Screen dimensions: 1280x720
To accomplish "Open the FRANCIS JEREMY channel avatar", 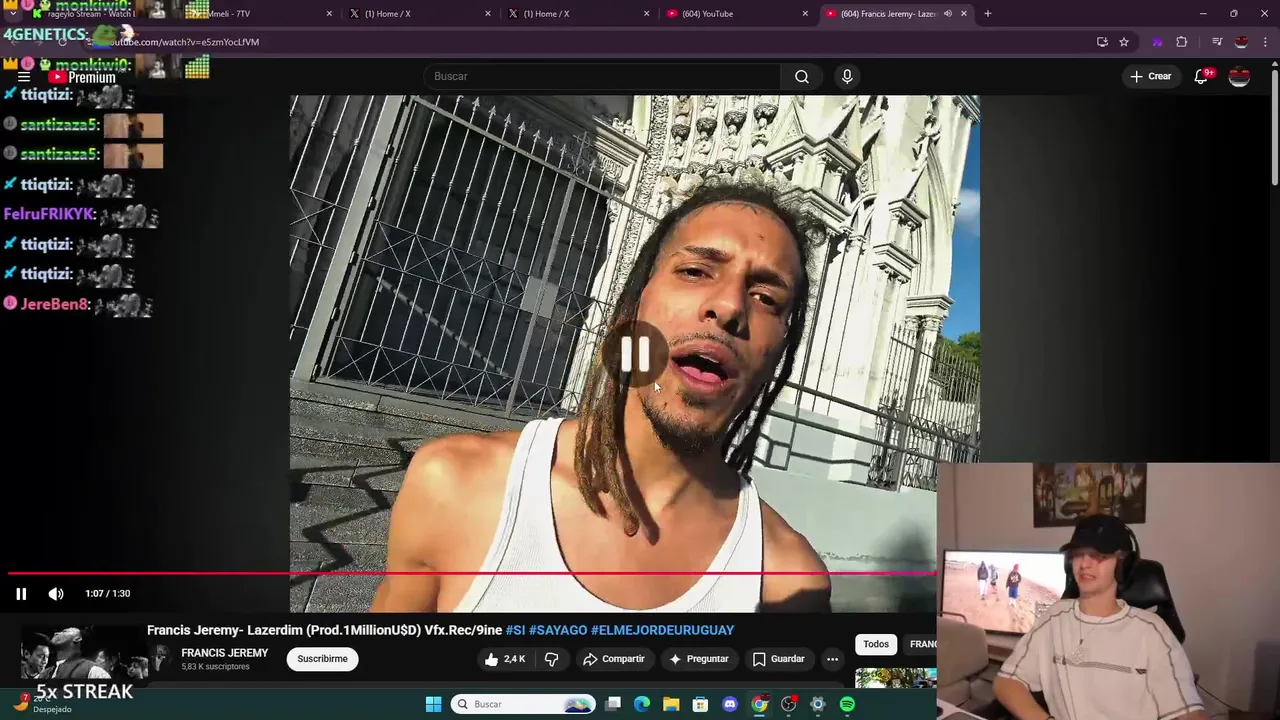I will click(160, 658).
